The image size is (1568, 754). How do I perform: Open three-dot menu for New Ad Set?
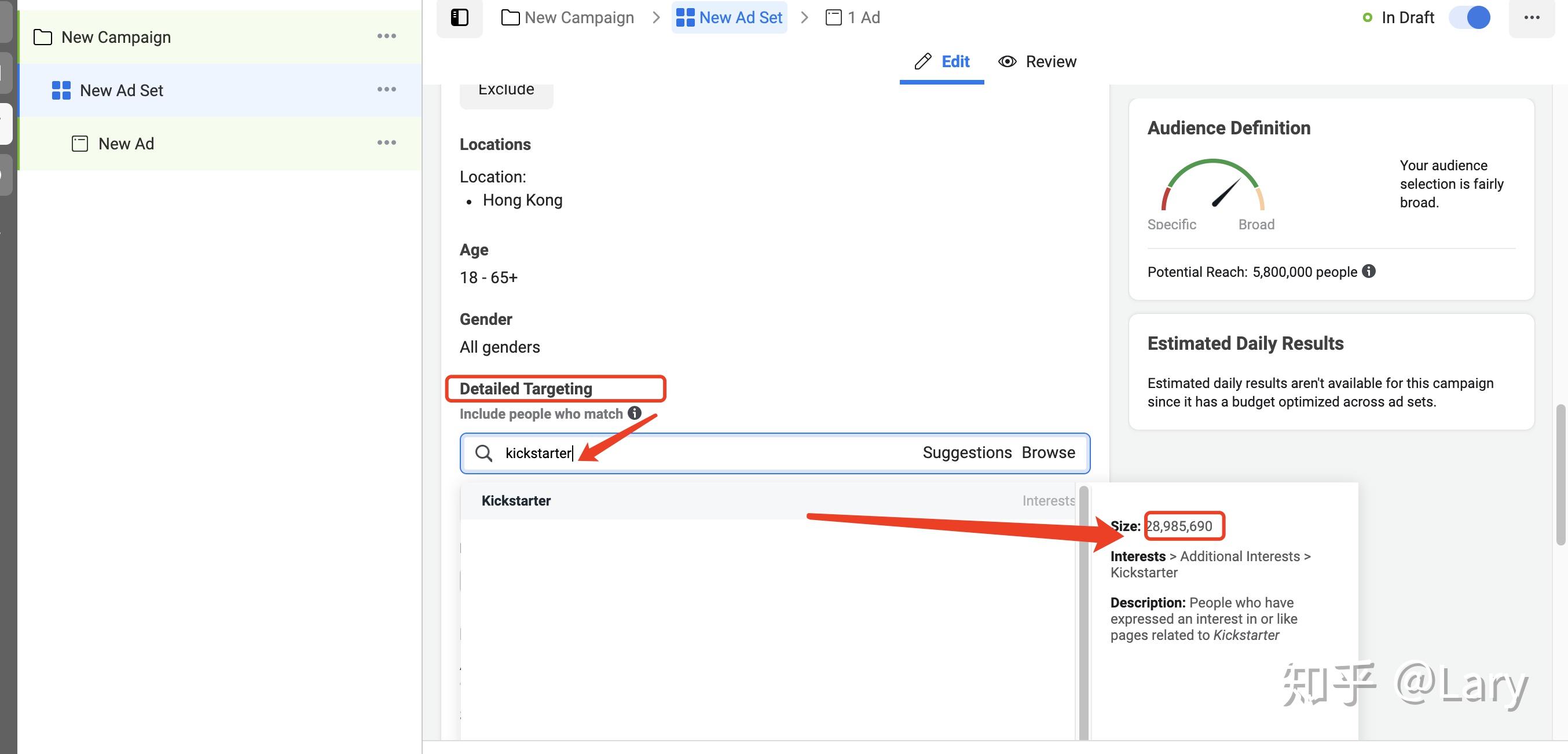point(387,89)
